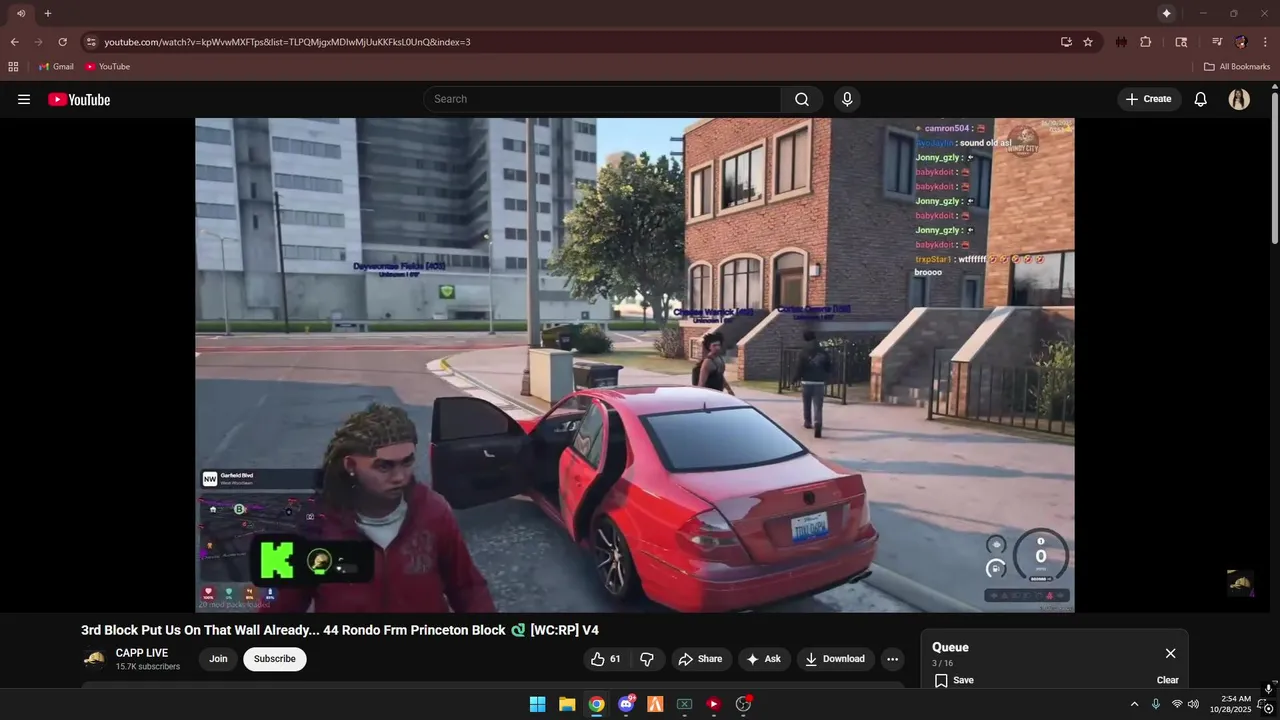The height and width of the screenshot is (720, 1280).
Task: Open the media controls icon in the toolbar
Action: (1217, 42)
